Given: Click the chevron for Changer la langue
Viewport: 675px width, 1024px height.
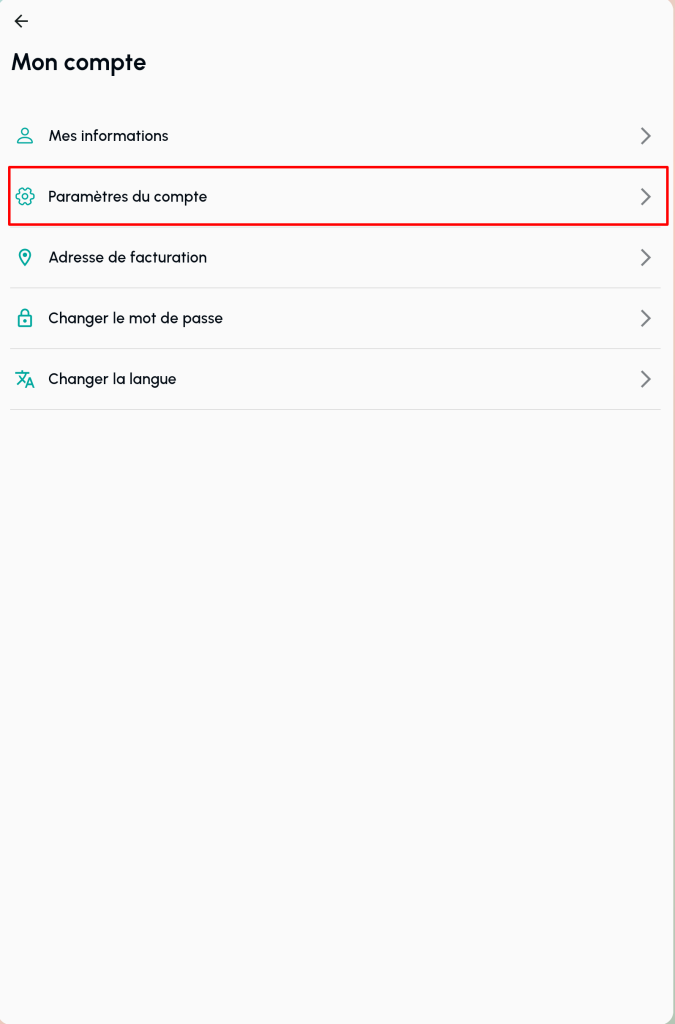Looking at the screenshot, I should pyautogui.click(x=646, y=380).
